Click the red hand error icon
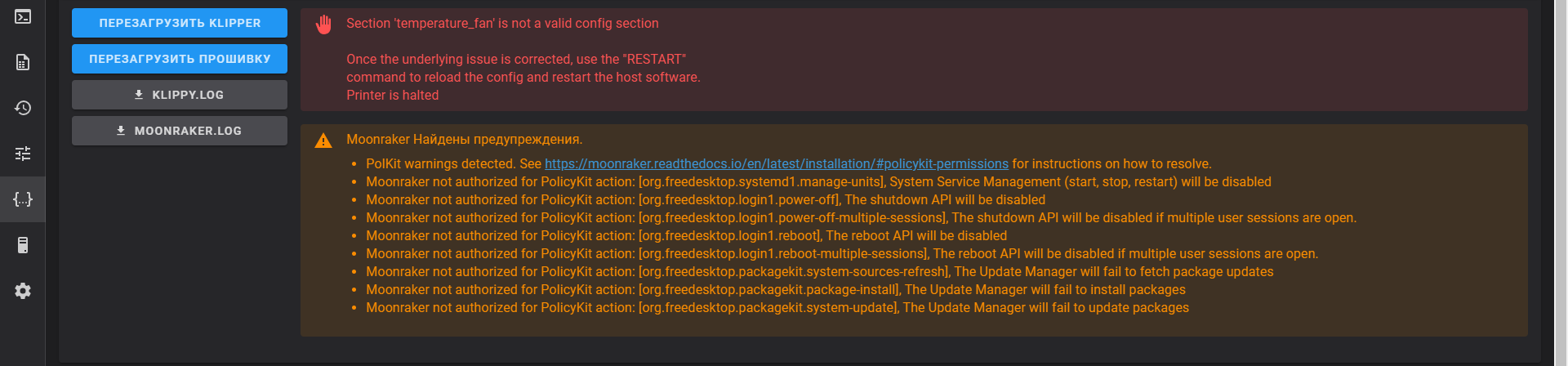This screenshot has height=366, width=1568. pos(323,25)
